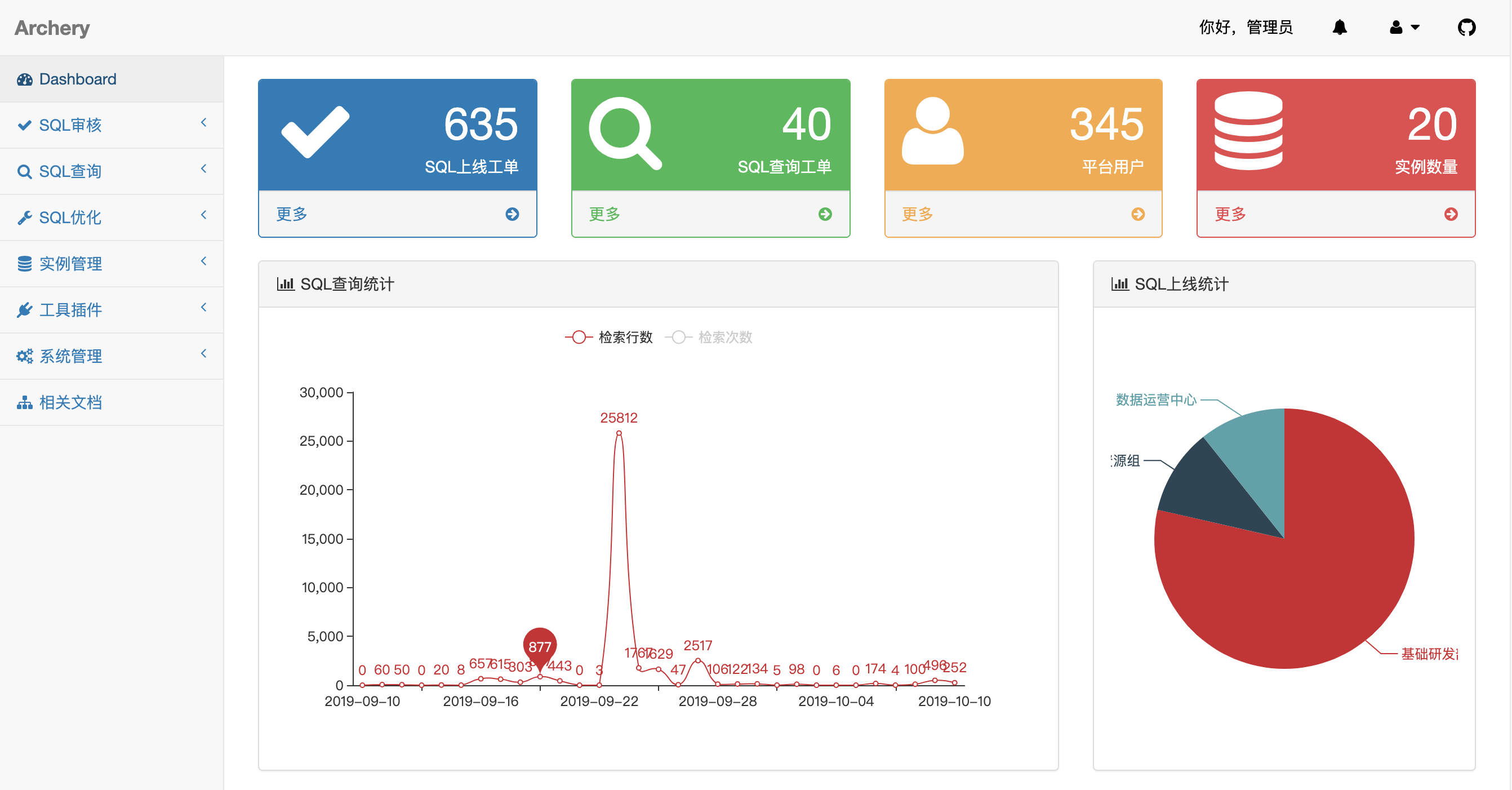Image resolution: width=1512 pixels, height=790 pixels.
Task: Click the 877 max value marker pin
Action: 540,647
